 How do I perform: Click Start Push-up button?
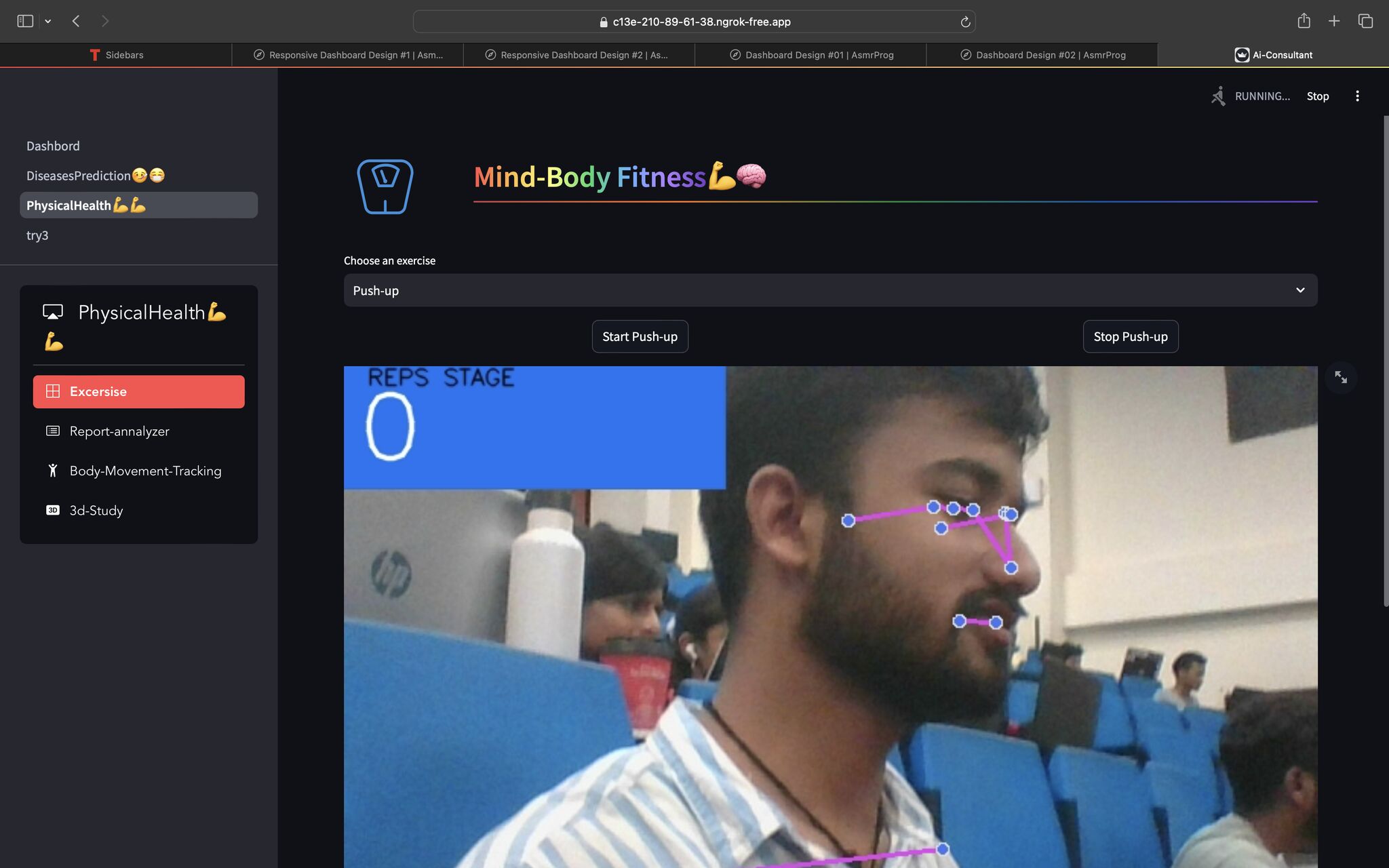[x=640, y=336]
